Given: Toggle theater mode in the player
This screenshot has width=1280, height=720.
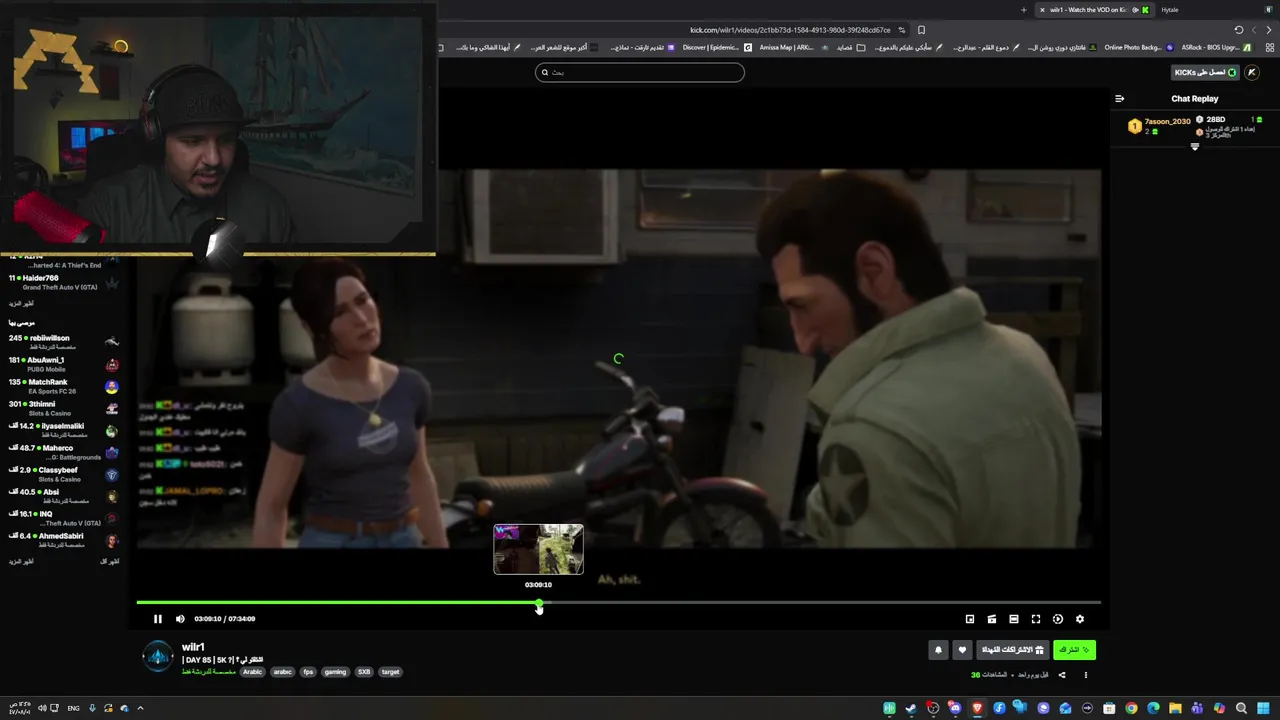Looking at the screenshot, I should 1013,619.
